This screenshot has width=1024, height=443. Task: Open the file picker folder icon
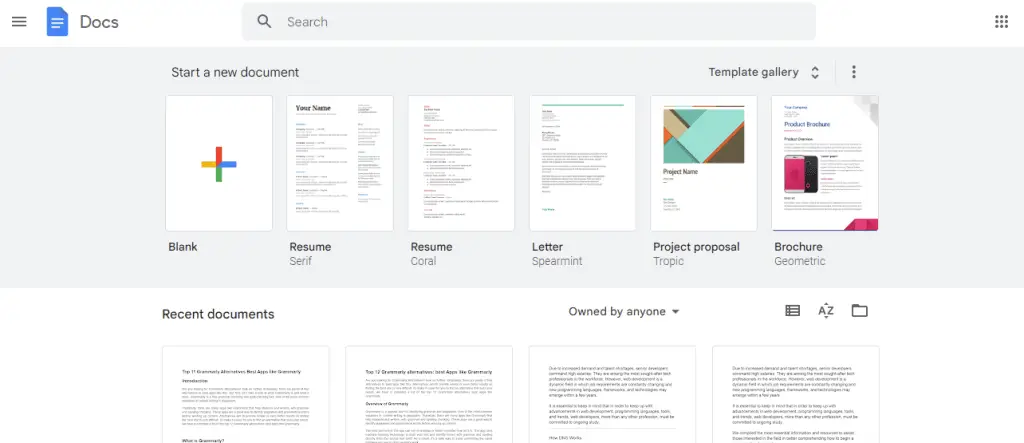(x=859, y=311)
